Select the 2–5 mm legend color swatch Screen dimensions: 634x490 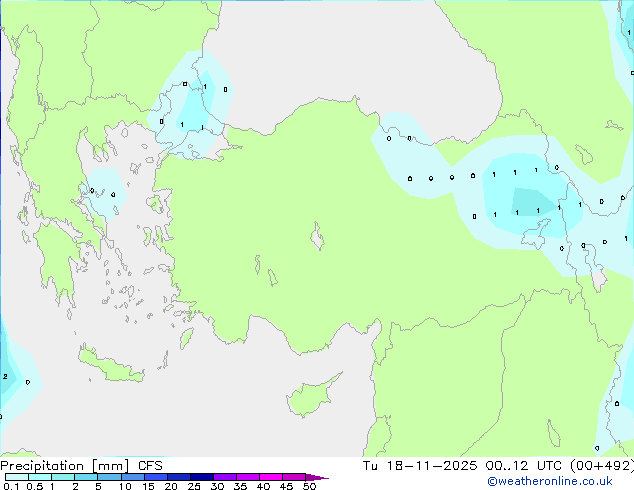[86, 477]
